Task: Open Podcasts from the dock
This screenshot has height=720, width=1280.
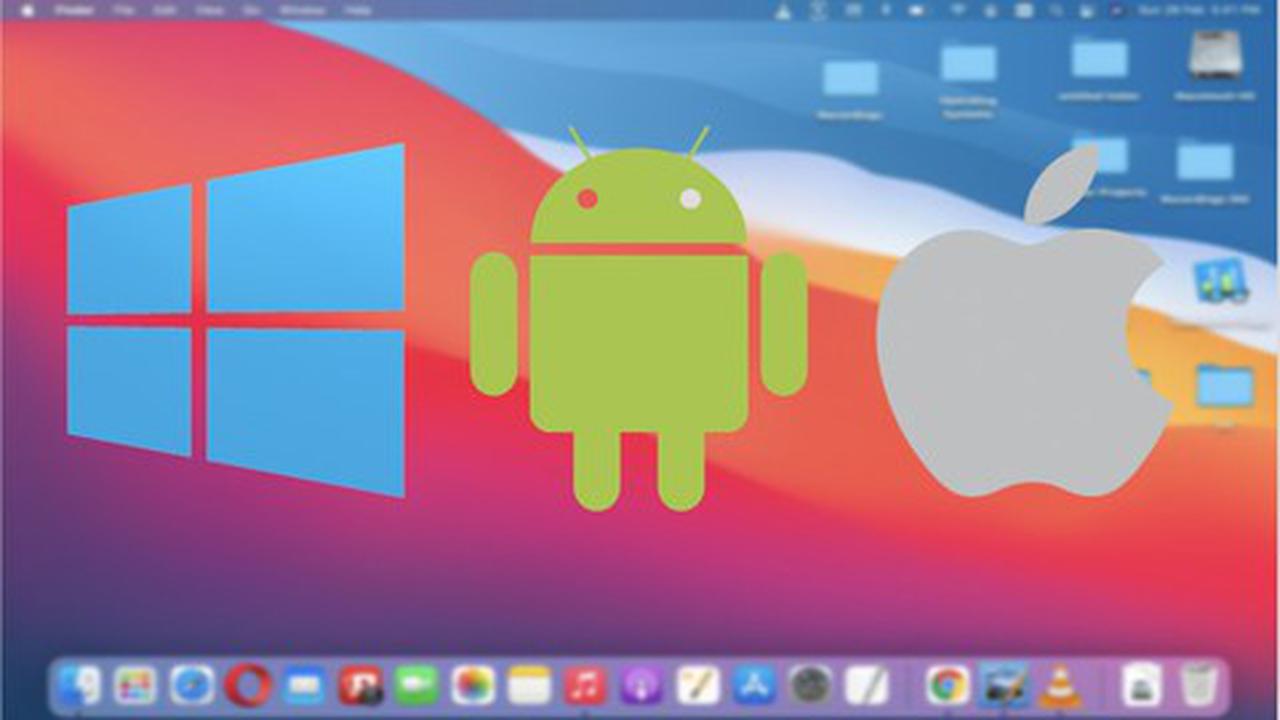Action: pyautogui.click(x=641, y=686)
